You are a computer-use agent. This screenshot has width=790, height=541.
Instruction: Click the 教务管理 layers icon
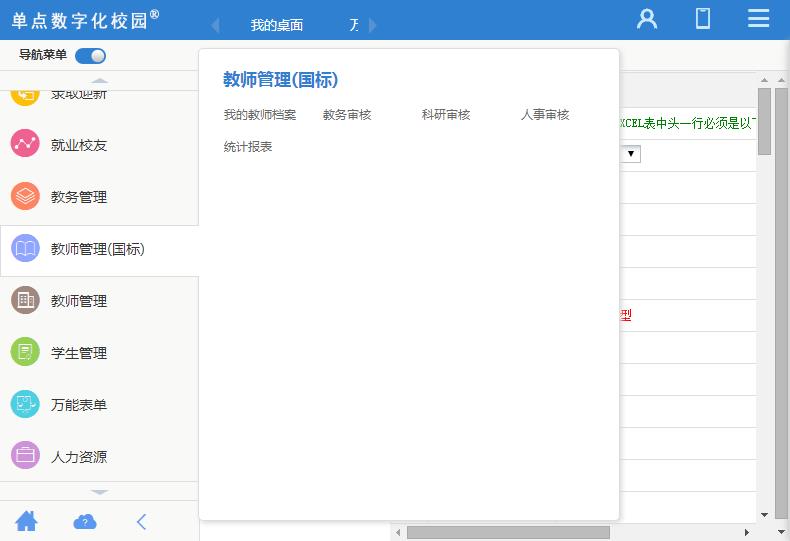pyautogui.click(x=25, y=195)
